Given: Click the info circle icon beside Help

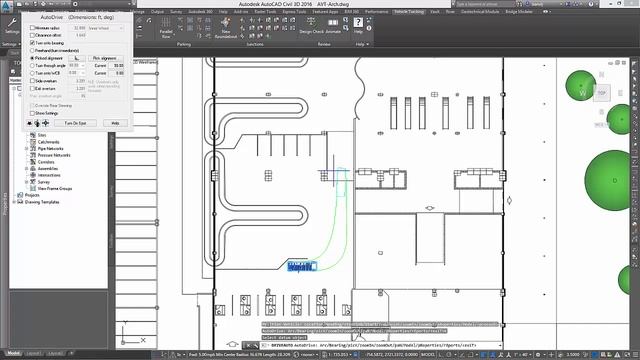Looking at the screenshot, I should click(369, 28).
